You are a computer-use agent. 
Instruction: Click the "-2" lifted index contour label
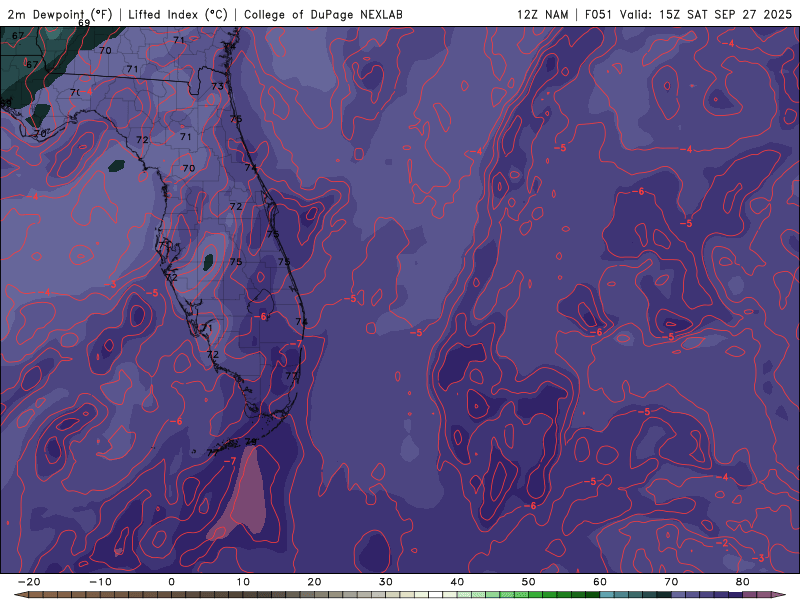tap(722, 543)
